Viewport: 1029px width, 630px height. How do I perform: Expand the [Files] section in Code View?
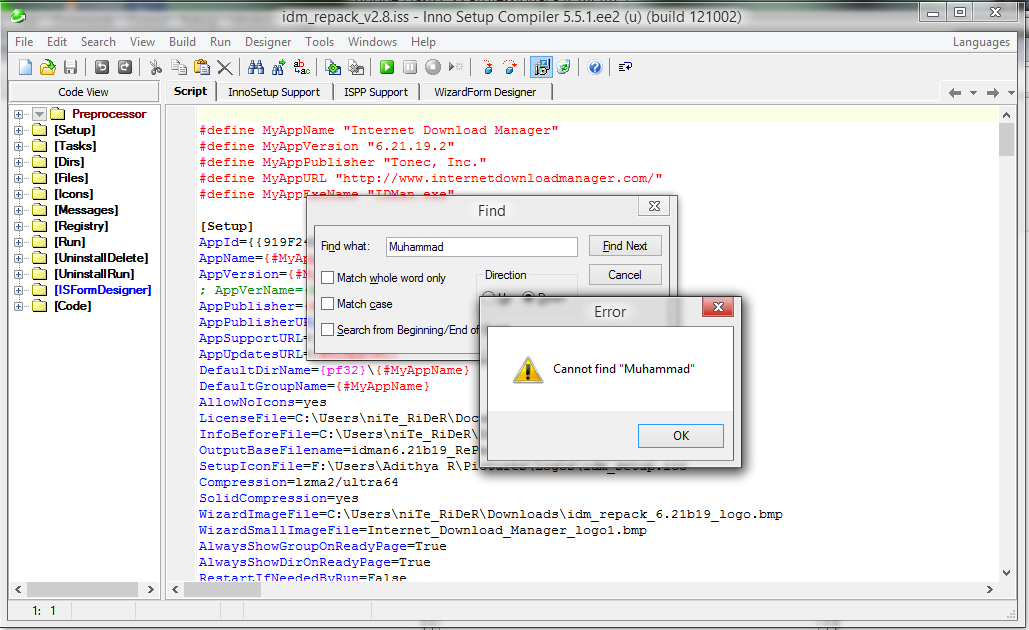click(18, 178)
